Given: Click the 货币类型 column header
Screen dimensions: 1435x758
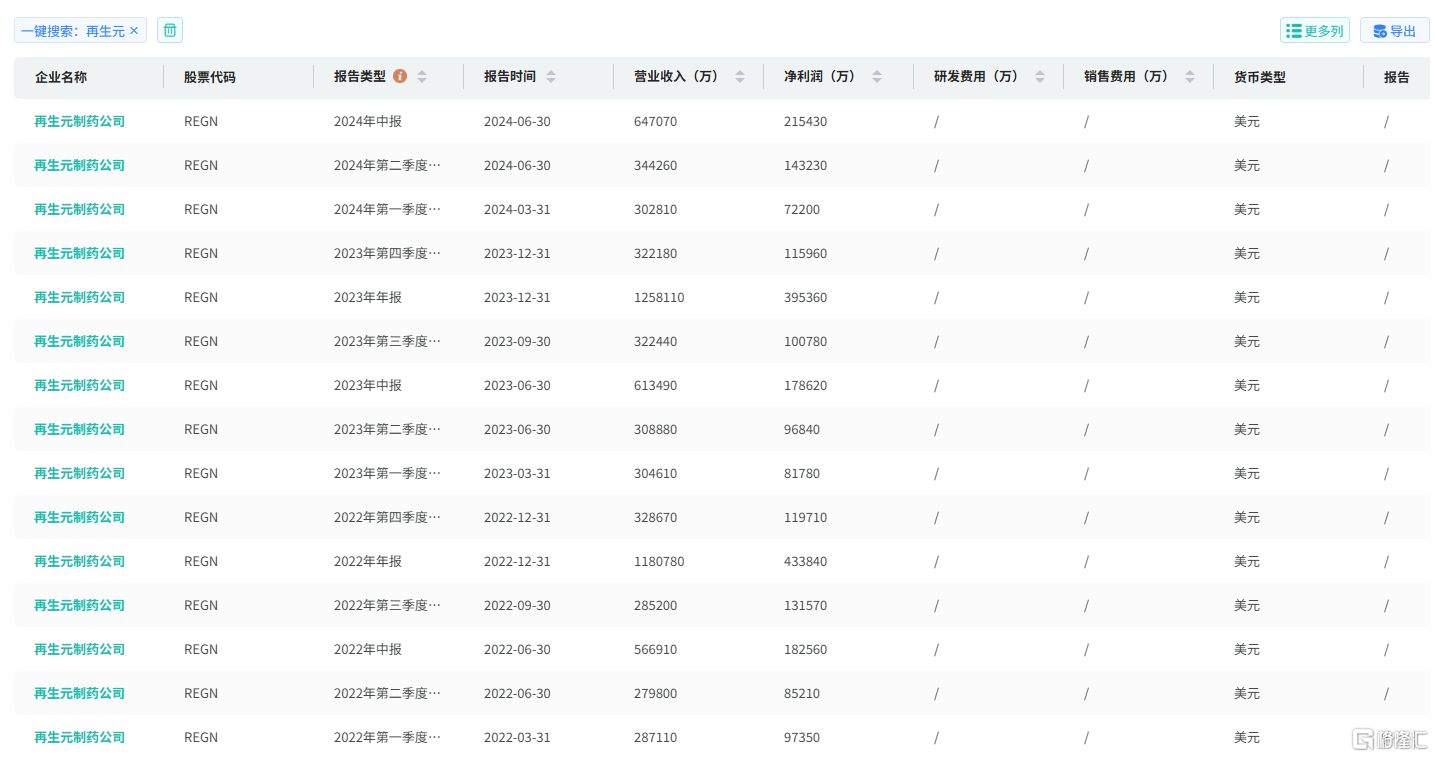Looking at the screenshot, I should [1260, 77].
